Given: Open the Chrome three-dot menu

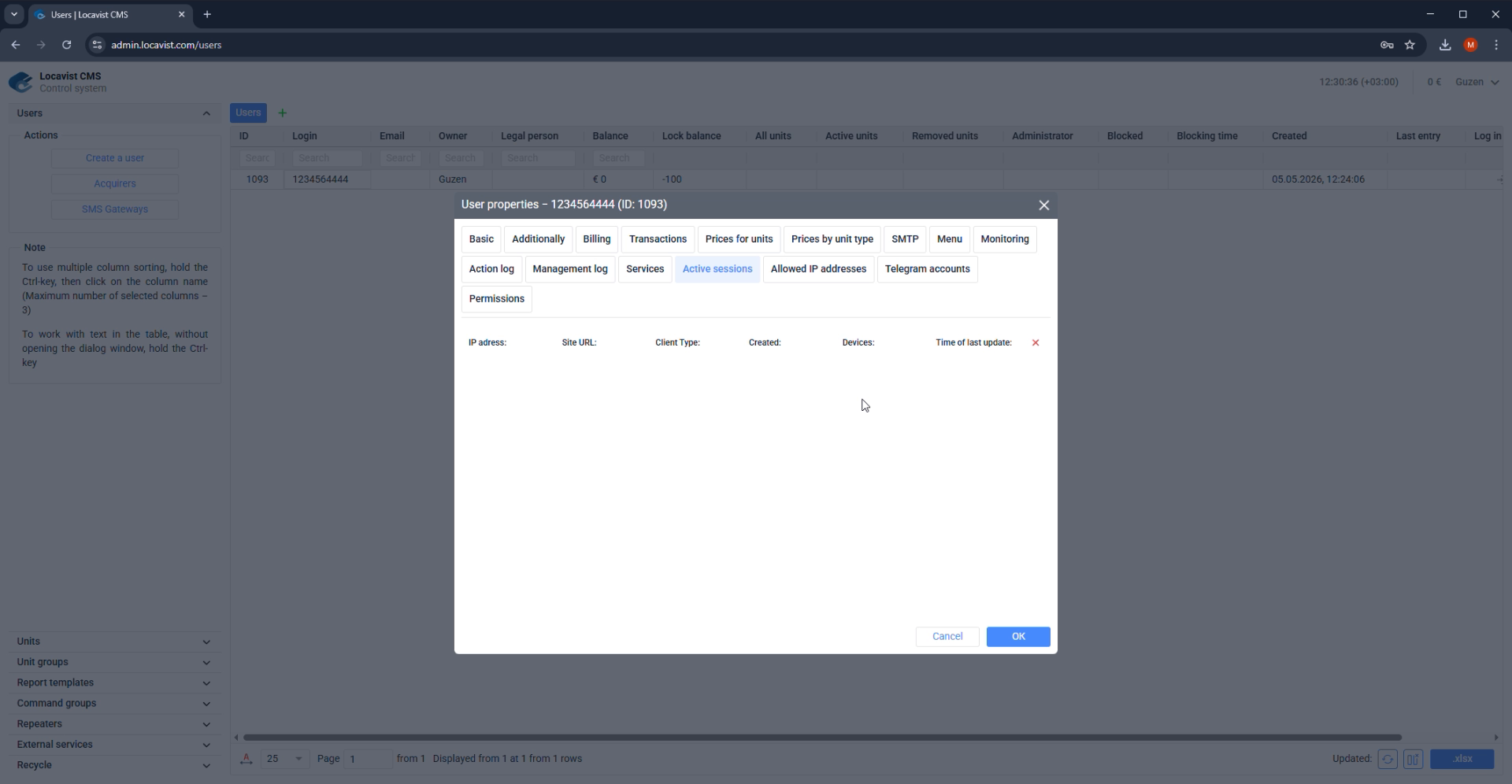Looking at the screenshot, I should [x=1496, y=45].
